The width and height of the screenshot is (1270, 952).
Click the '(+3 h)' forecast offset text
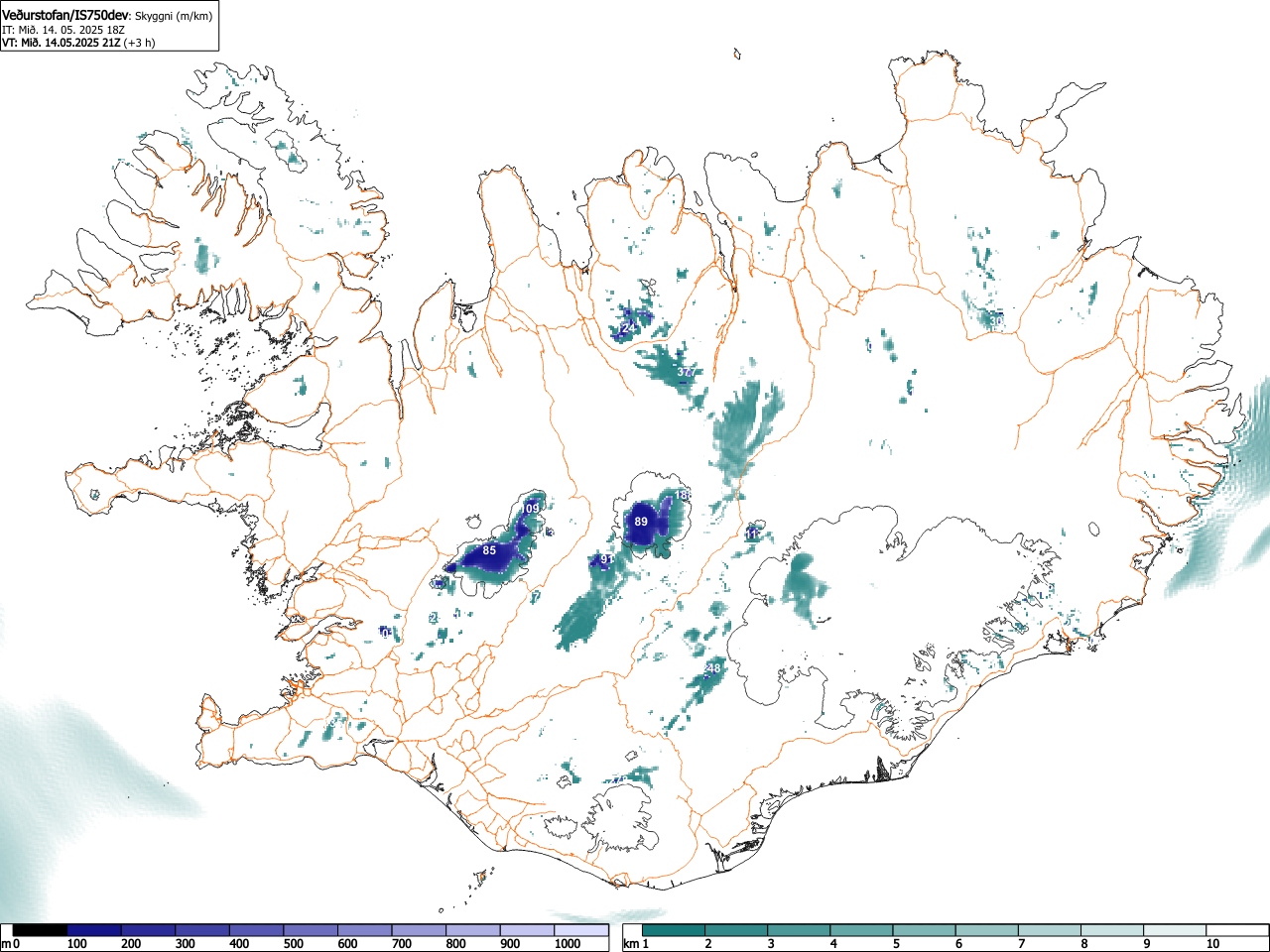139,43
